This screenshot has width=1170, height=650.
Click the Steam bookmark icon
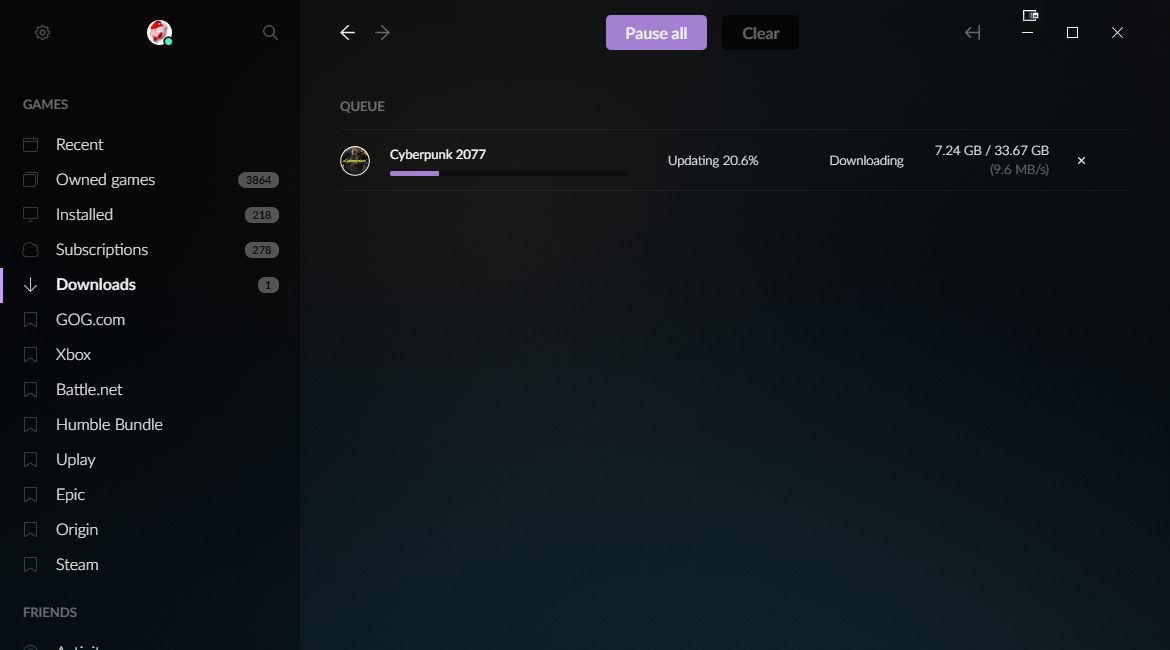(x=31, y=565)
